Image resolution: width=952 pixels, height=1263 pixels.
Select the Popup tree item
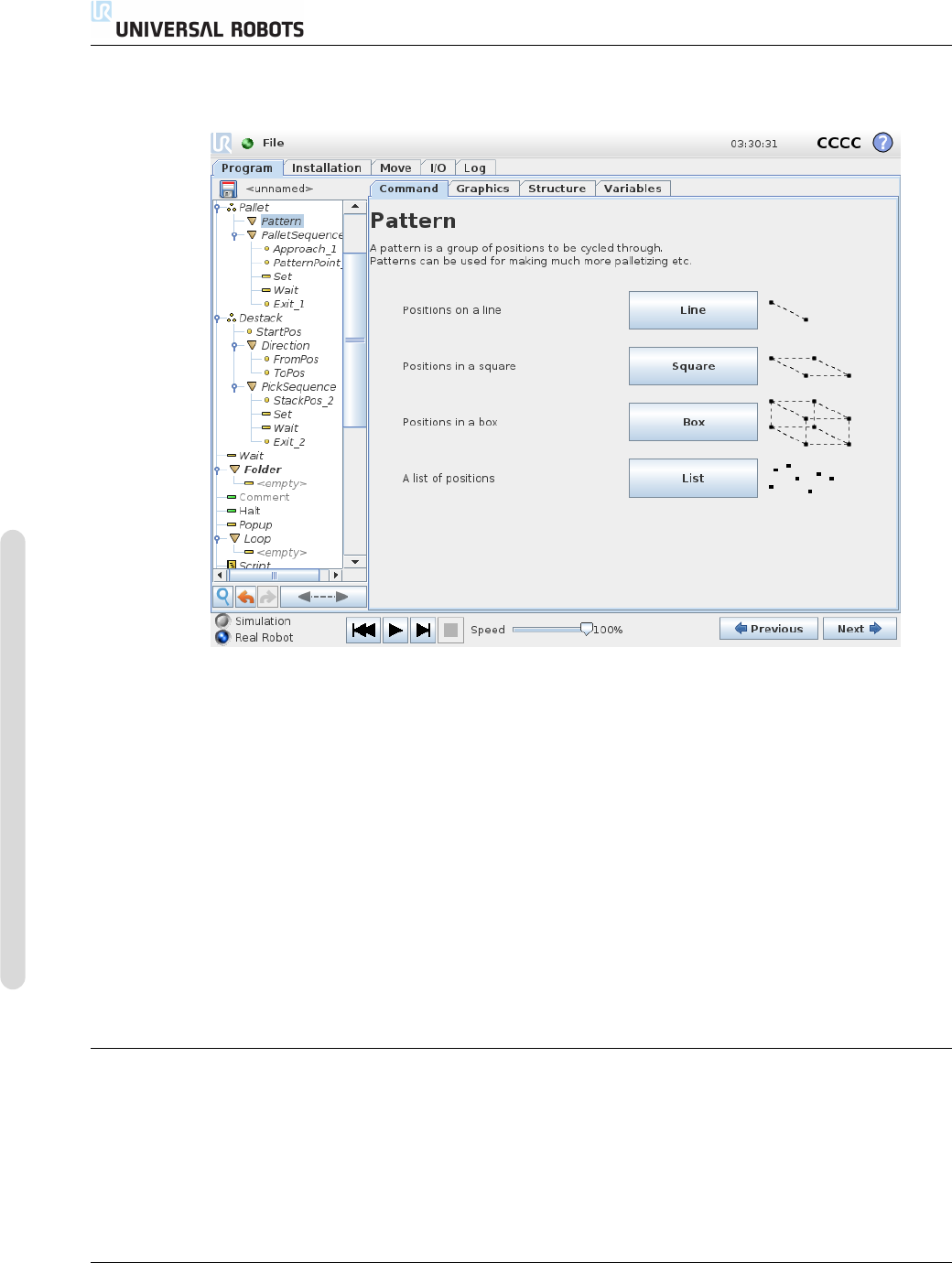(x=255, y=525)
